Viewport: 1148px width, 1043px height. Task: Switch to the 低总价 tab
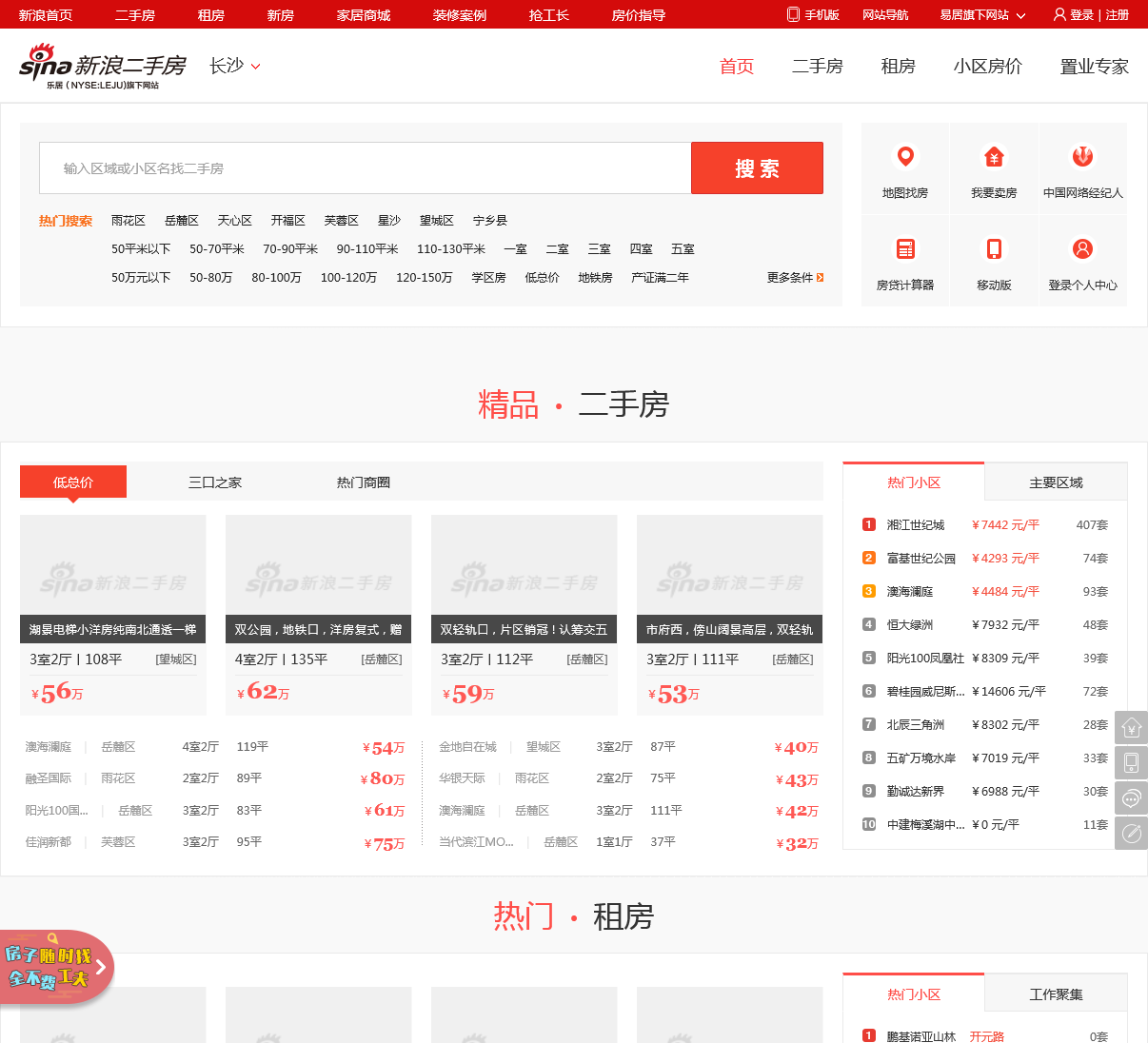[73, 482]
